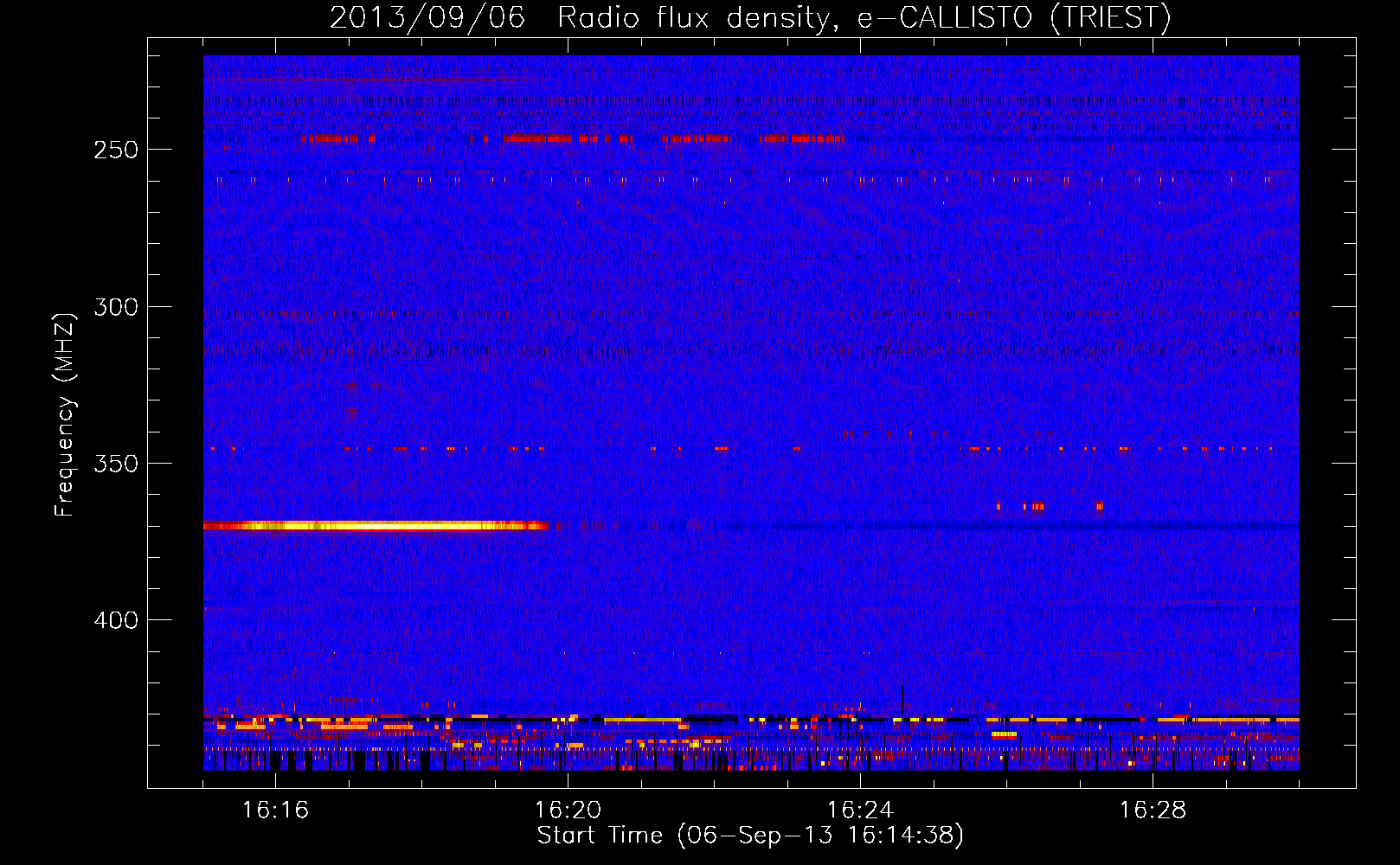Click the 250 frequency tick label
The image size is (1400, 865).
click(115, 150)
